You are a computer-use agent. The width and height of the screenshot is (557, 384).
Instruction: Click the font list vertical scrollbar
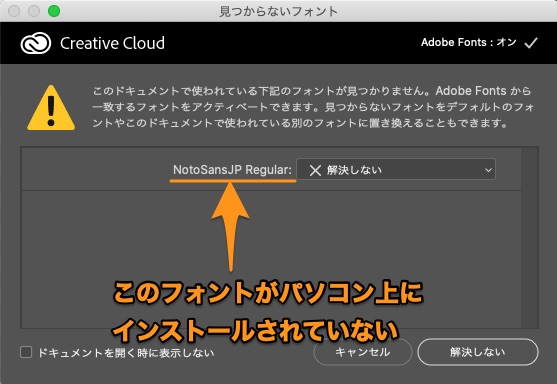[530, 237]
